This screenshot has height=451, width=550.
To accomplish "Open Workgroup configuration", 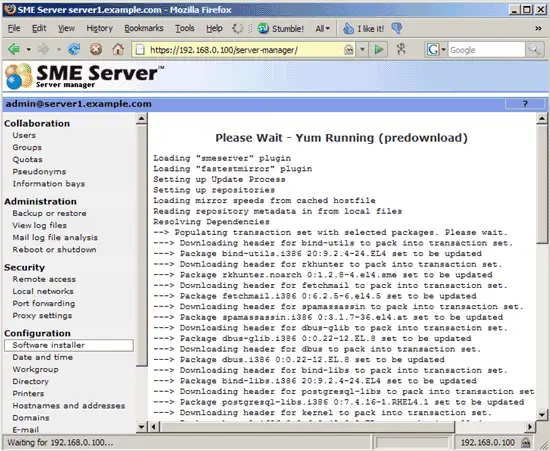I will click(35, 369).
